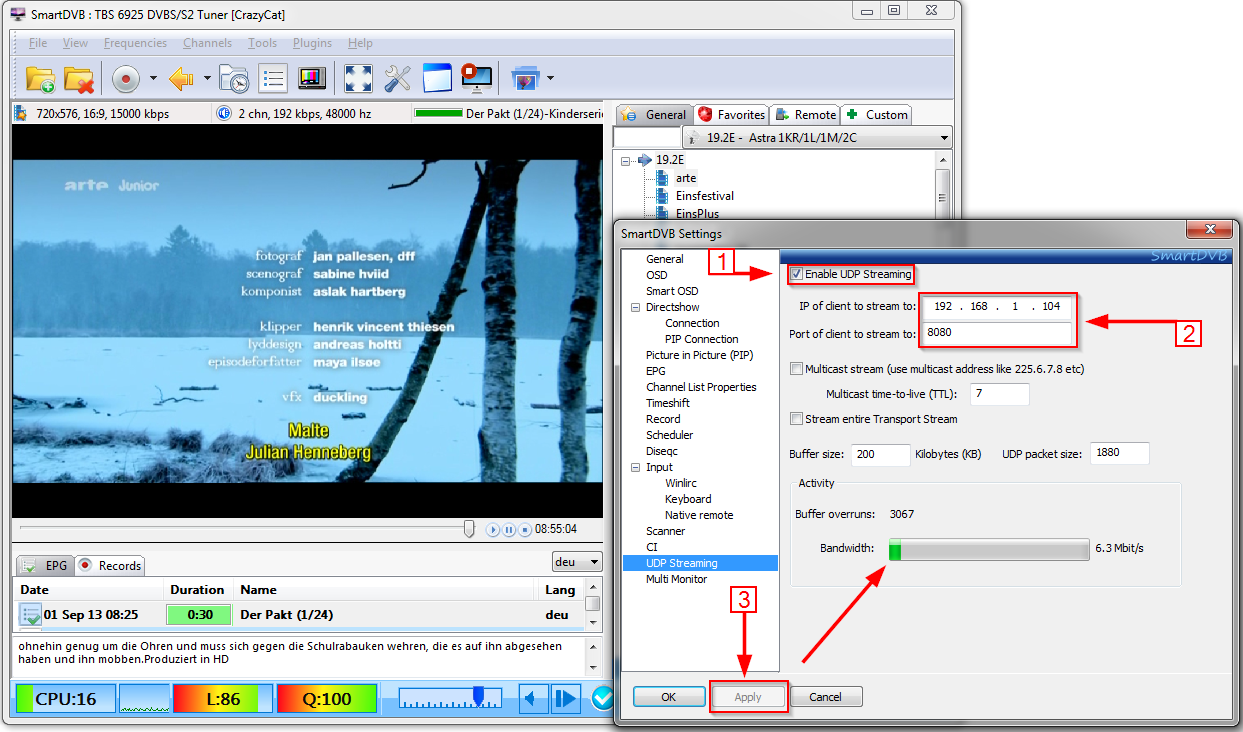Switch to fullscreen with the arrows icon

click(x=358, y=79)
